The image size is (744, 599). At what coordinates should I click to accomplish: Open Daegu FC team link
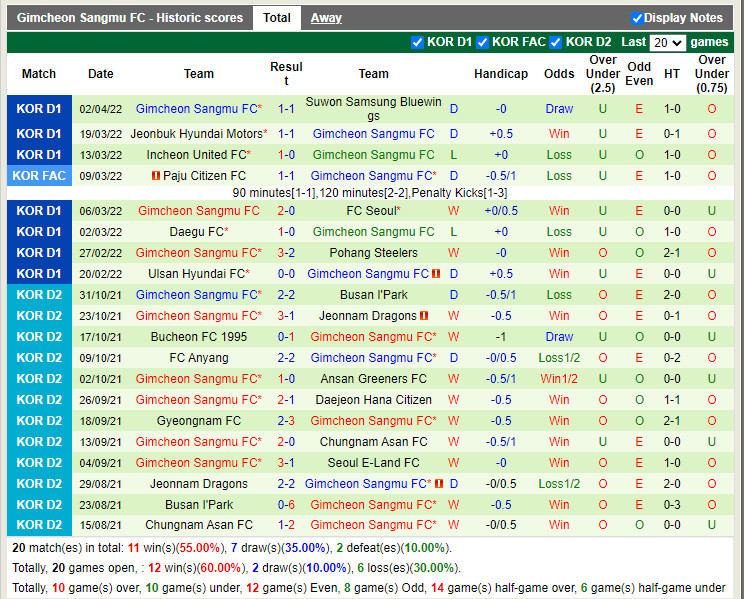pyautogui.click(x=198, y=232)
